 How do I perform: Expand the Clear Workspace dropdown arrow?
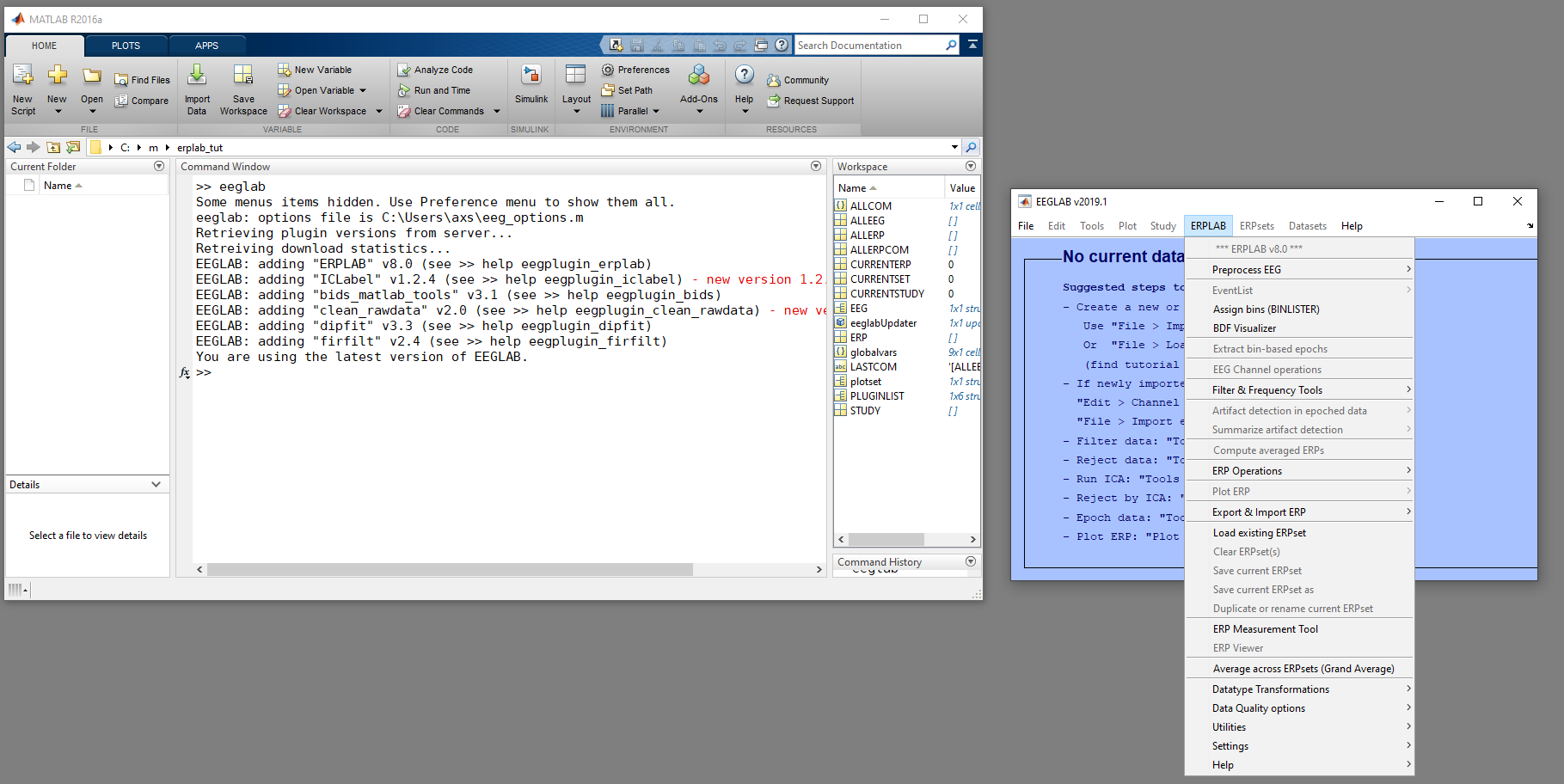click(378, 111)
